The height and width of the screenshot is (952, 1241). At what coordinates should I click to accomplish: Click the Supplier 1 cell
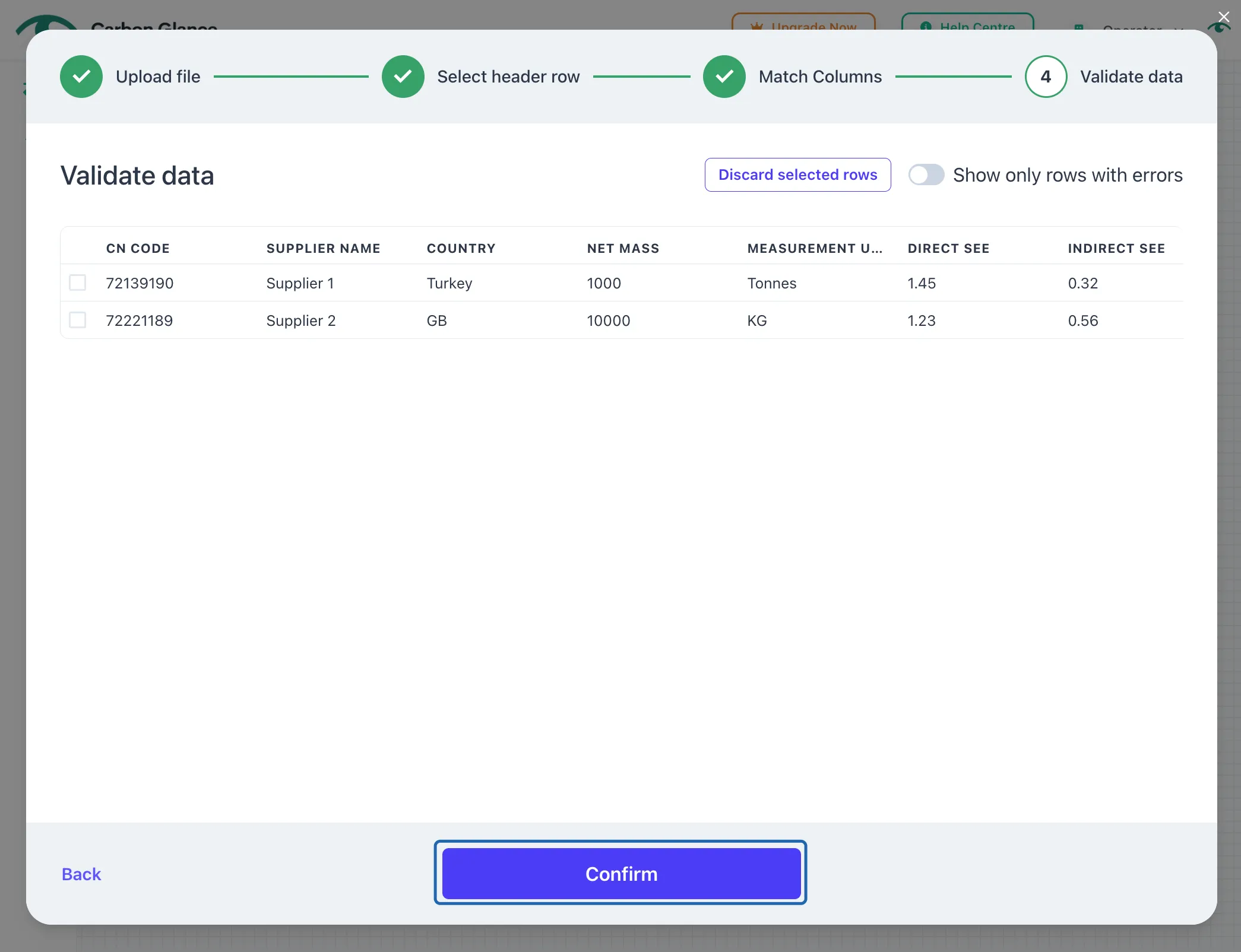300,283
